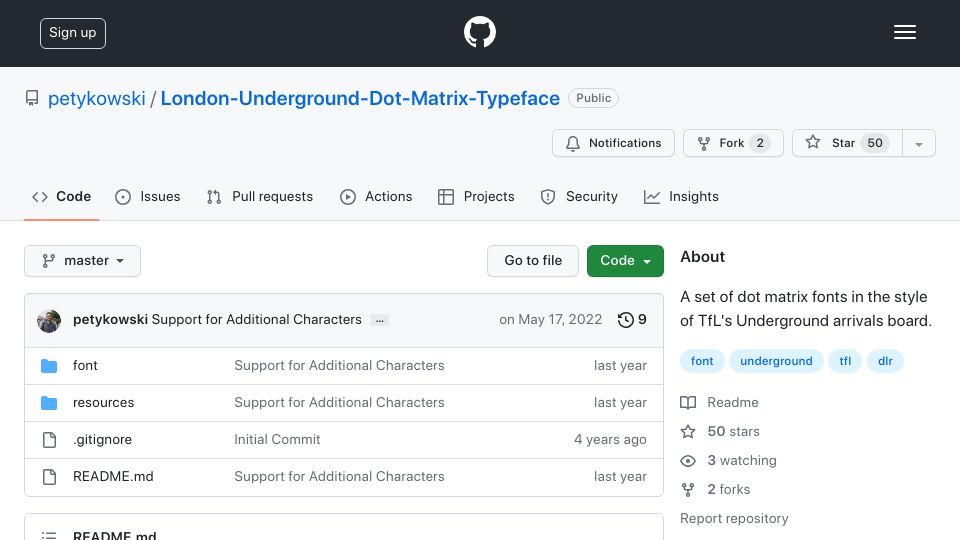Click the Public visibility badge
Image resolution: width=960 pixels, height=540 pixels.
pyautogui.click(x=593, y=98)
